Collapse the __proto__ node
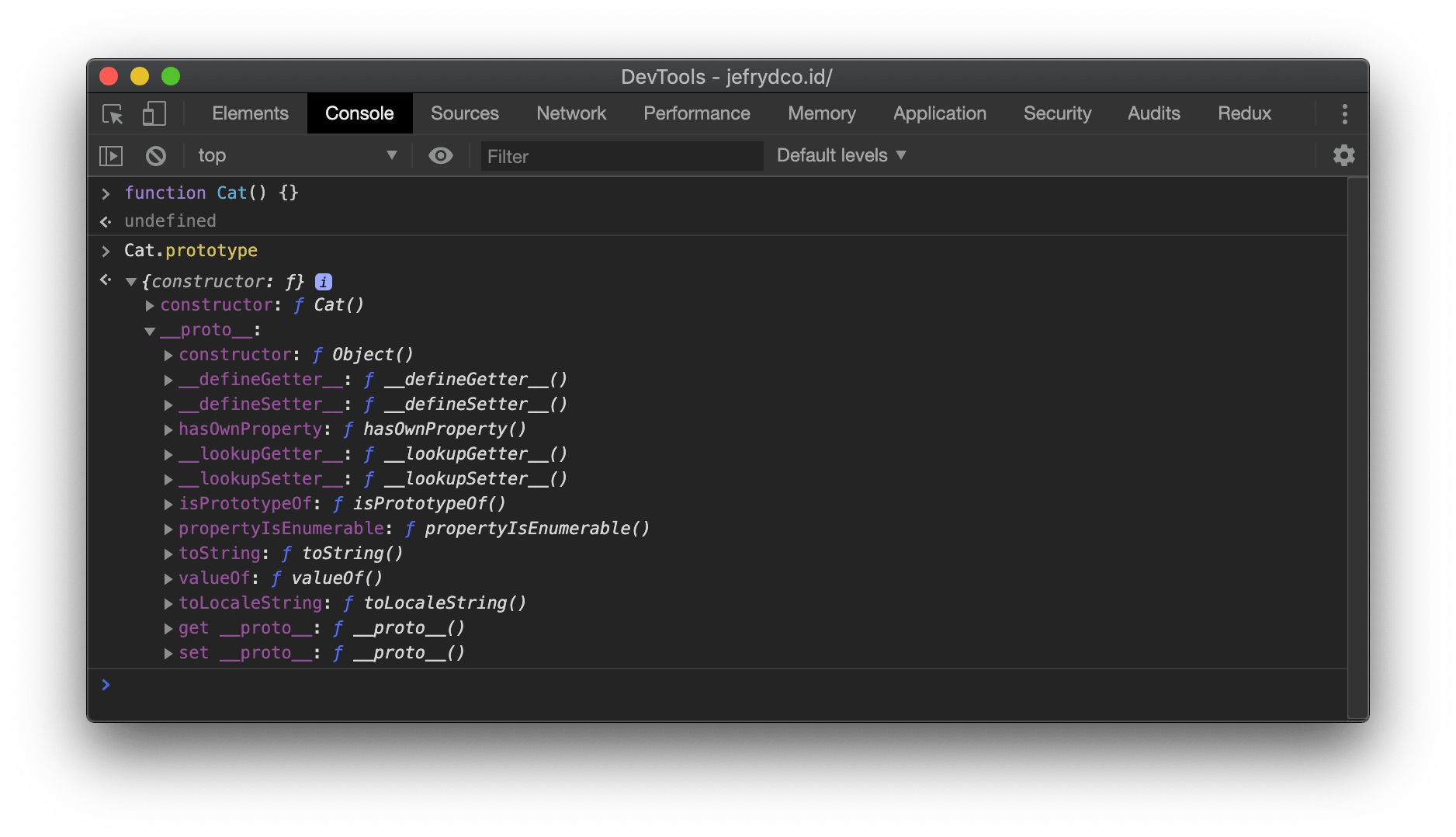Screen dimensions: 1456x837 [150, 331]
